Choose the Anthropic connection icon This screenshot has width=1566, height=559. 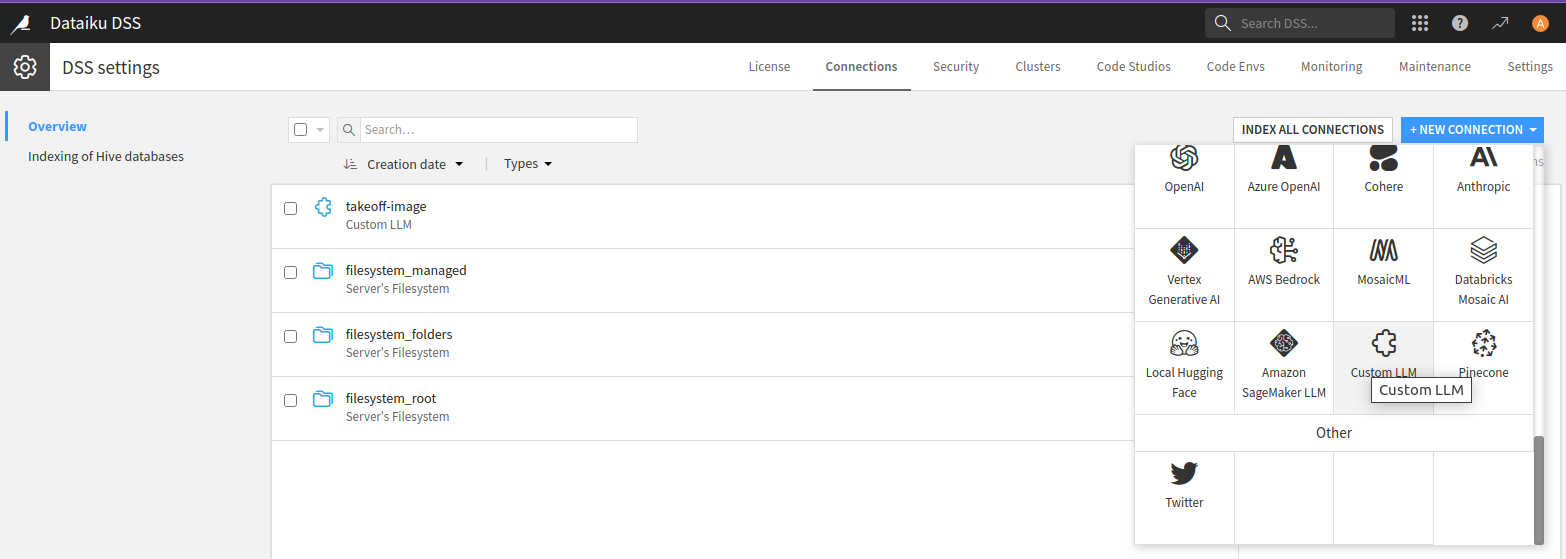[x=1483, y=158]
